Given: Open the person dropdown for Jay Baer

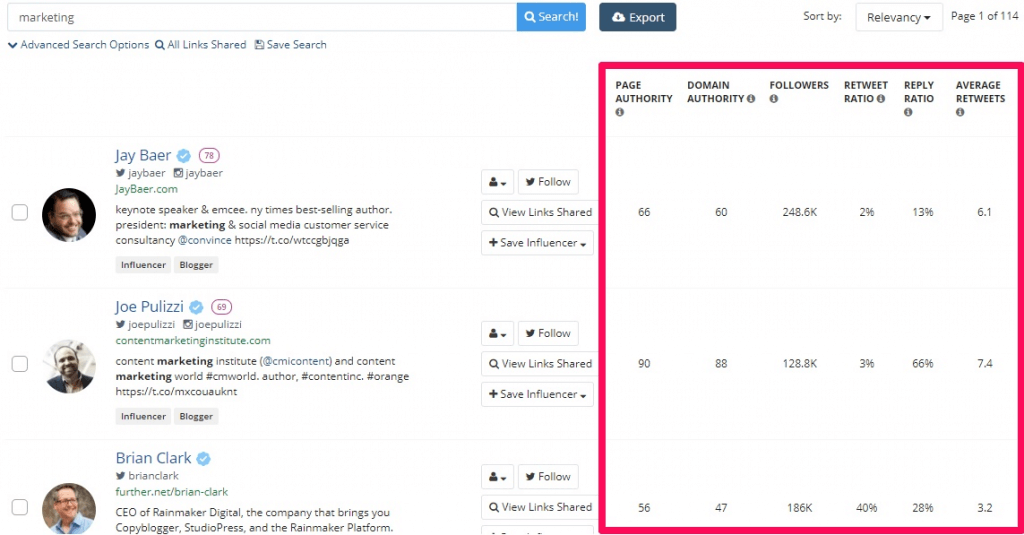Looking at the screenshot, I should tap(497, 182).
